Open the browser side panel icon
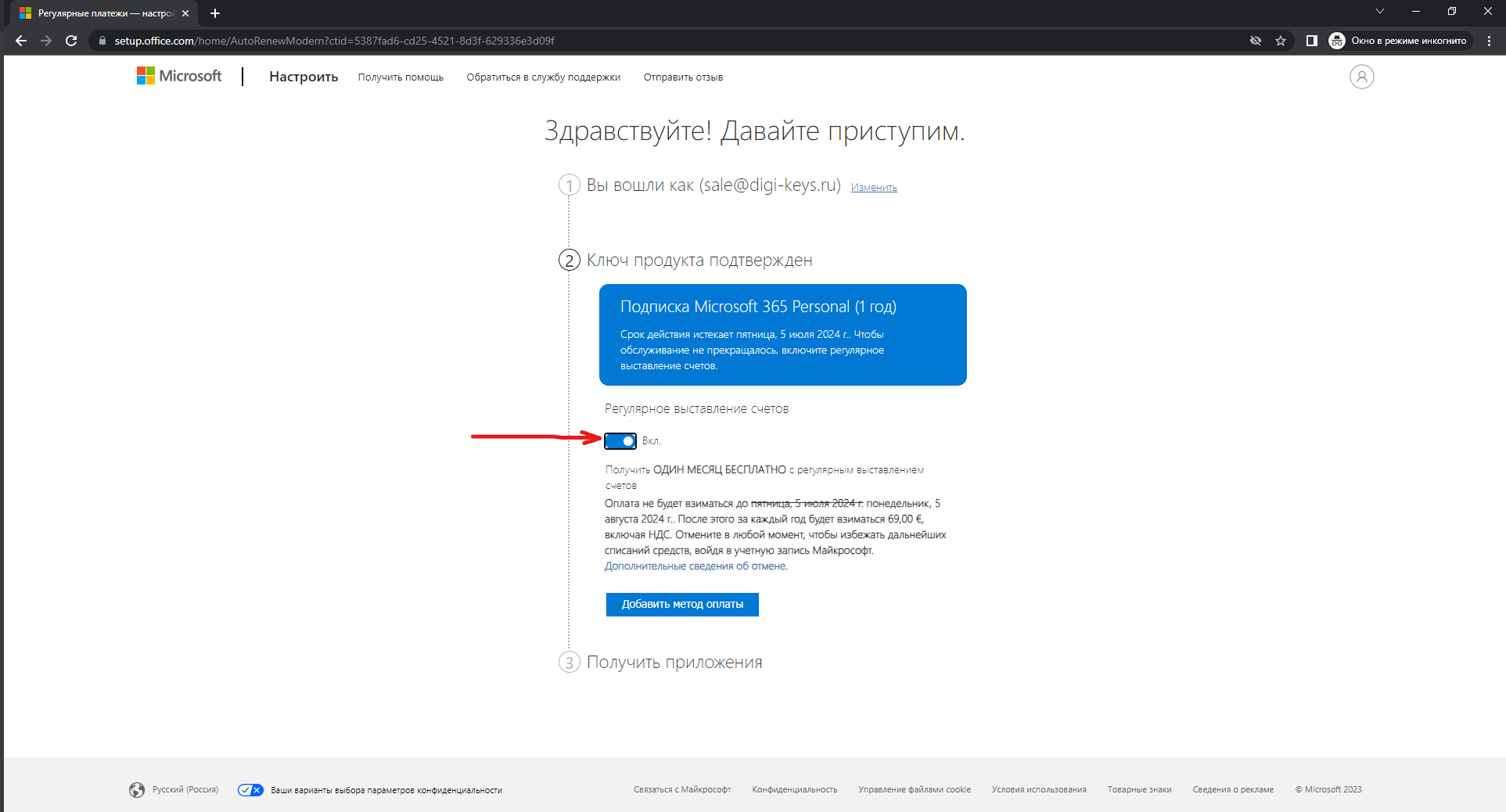 tap(1312, 41)
